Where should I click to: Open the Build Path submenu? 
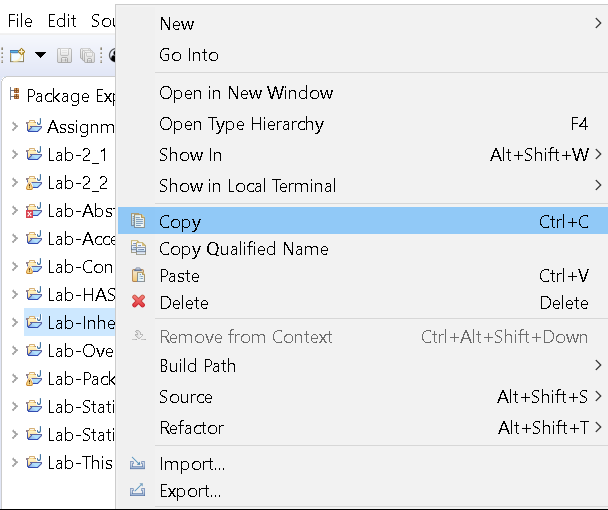[363, 366]
